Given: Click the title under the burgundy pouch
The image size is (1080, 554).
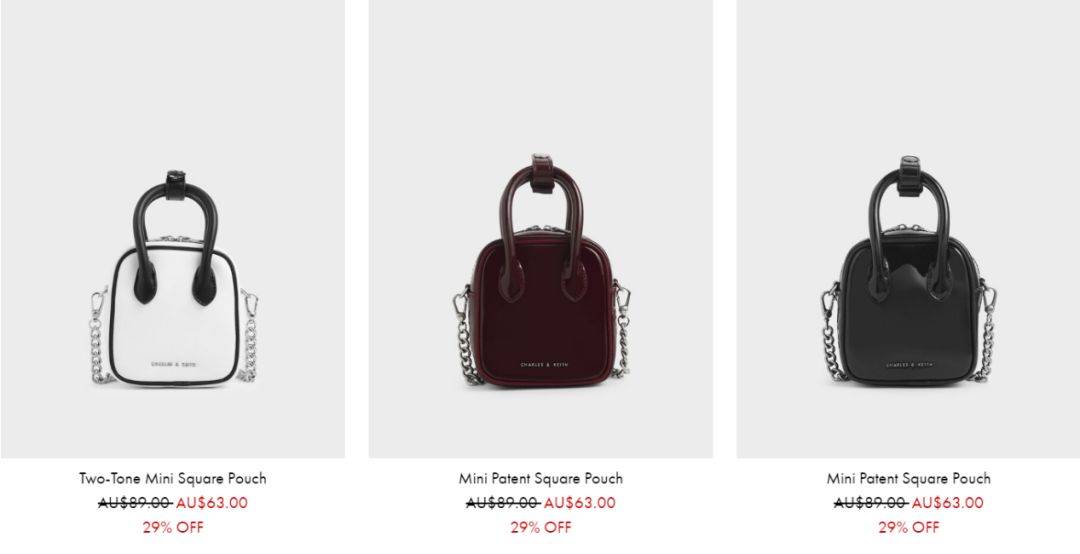Looking at the screenshot, I should click(x=541, y=478).
